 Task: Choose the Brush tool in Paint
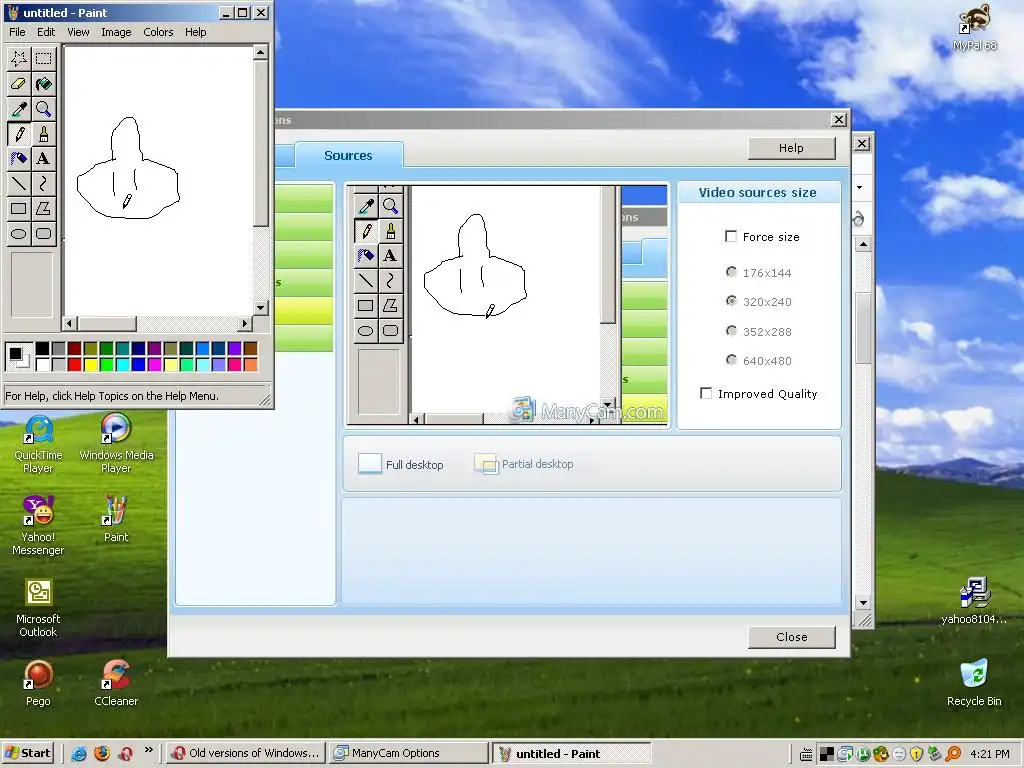coord(44,134)
